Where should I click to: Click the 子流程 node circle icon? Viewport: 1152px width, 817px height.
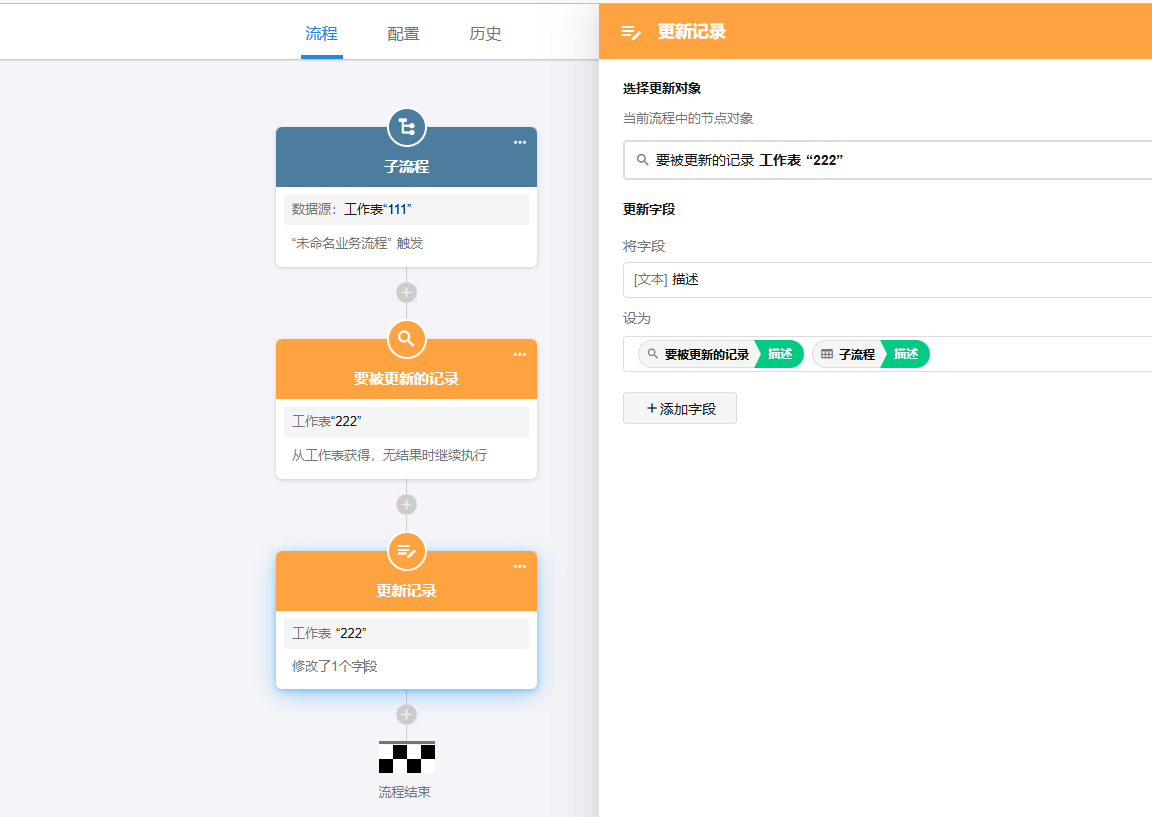[x=406, y=128]
